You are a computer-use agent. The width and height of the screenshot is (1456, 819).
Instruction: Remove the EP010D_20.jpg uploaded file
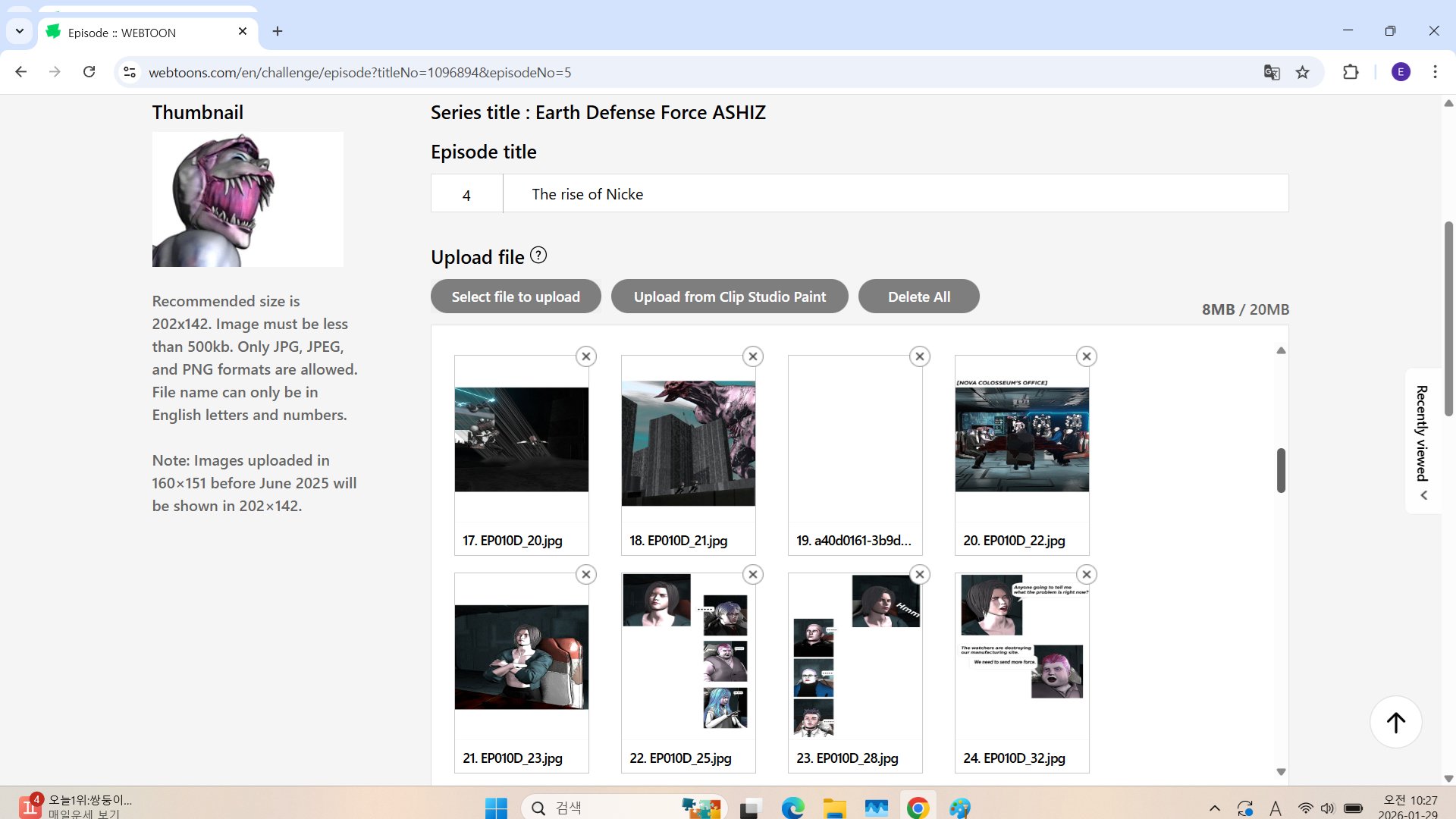coord(585,356)
